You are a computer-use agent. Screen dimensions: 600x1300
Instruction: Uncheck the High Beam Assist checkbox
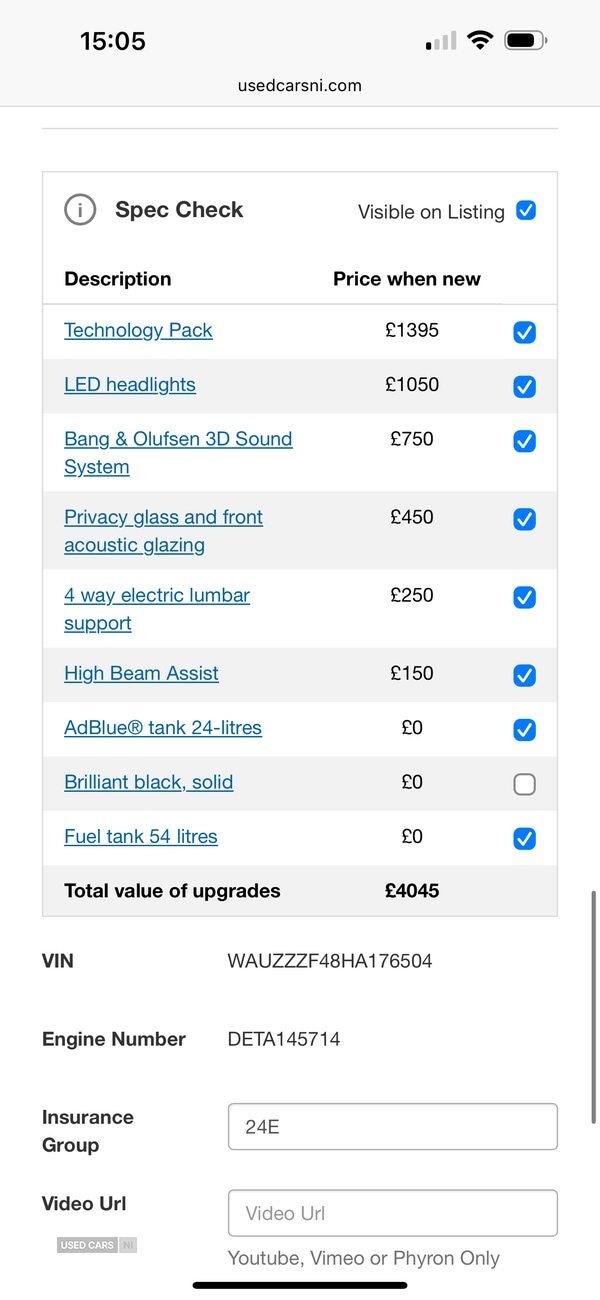(x=524, y=675)
